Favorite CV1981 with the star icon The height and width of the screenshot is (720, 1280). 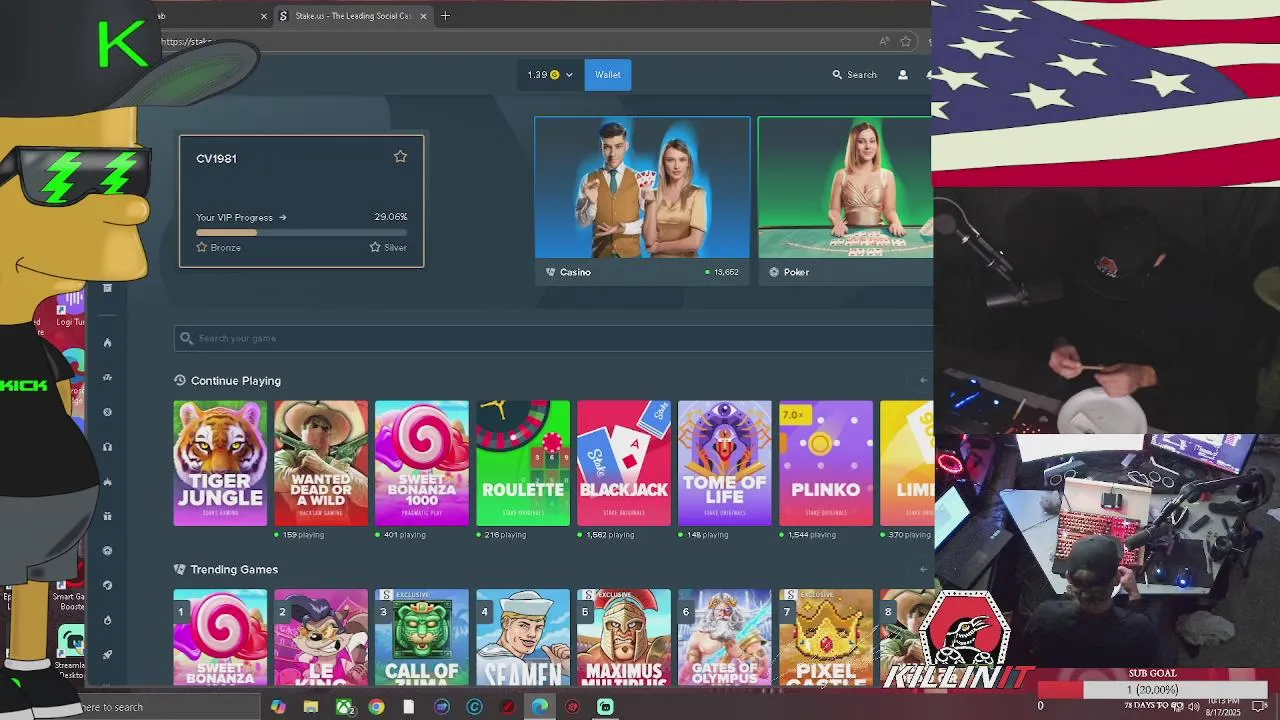click(400, 157)
